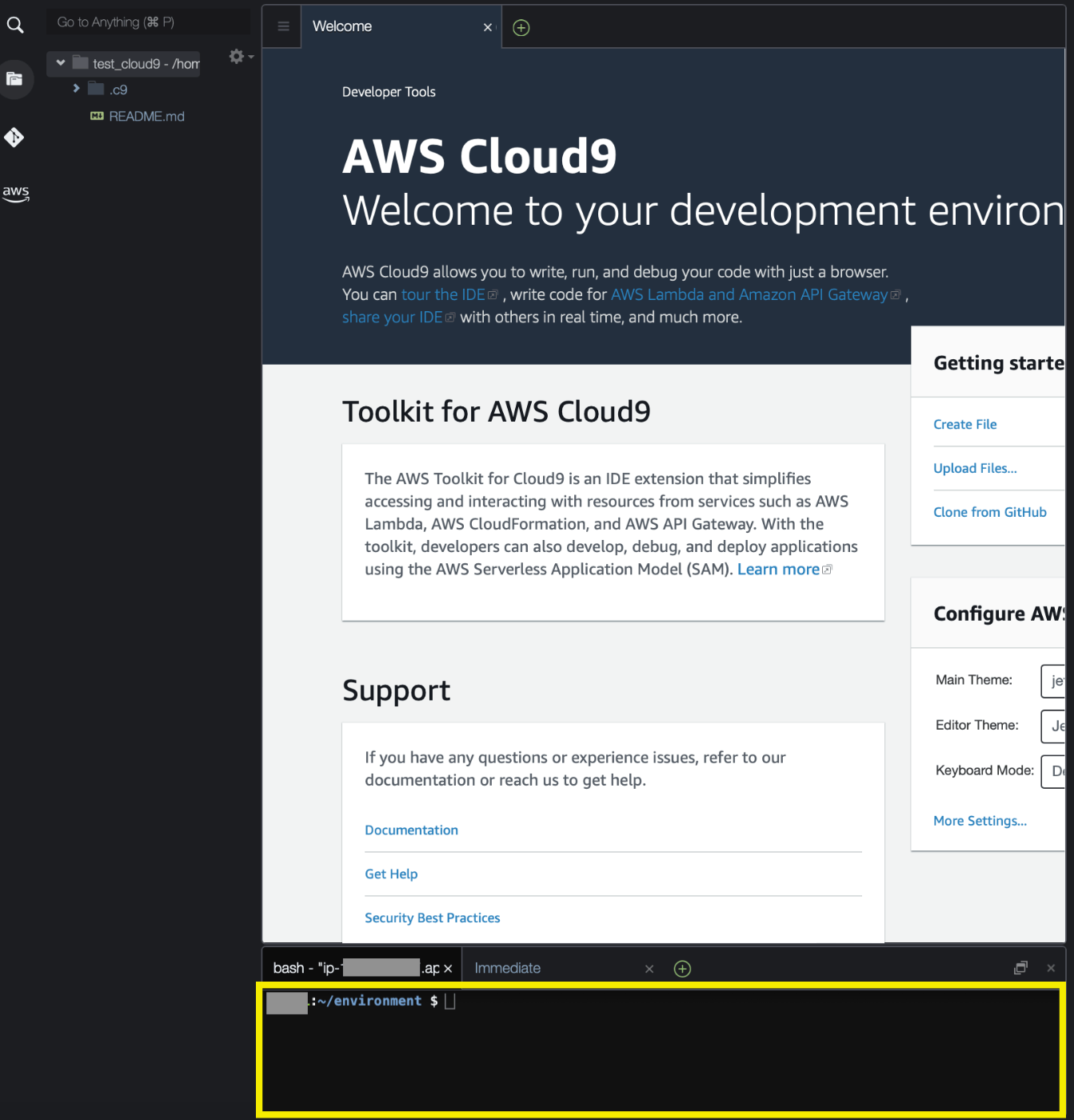The width and height of the screenshot is (1074, 1120).
Task: Open the Keyboard Mode dropdown
Action: 1052,771
